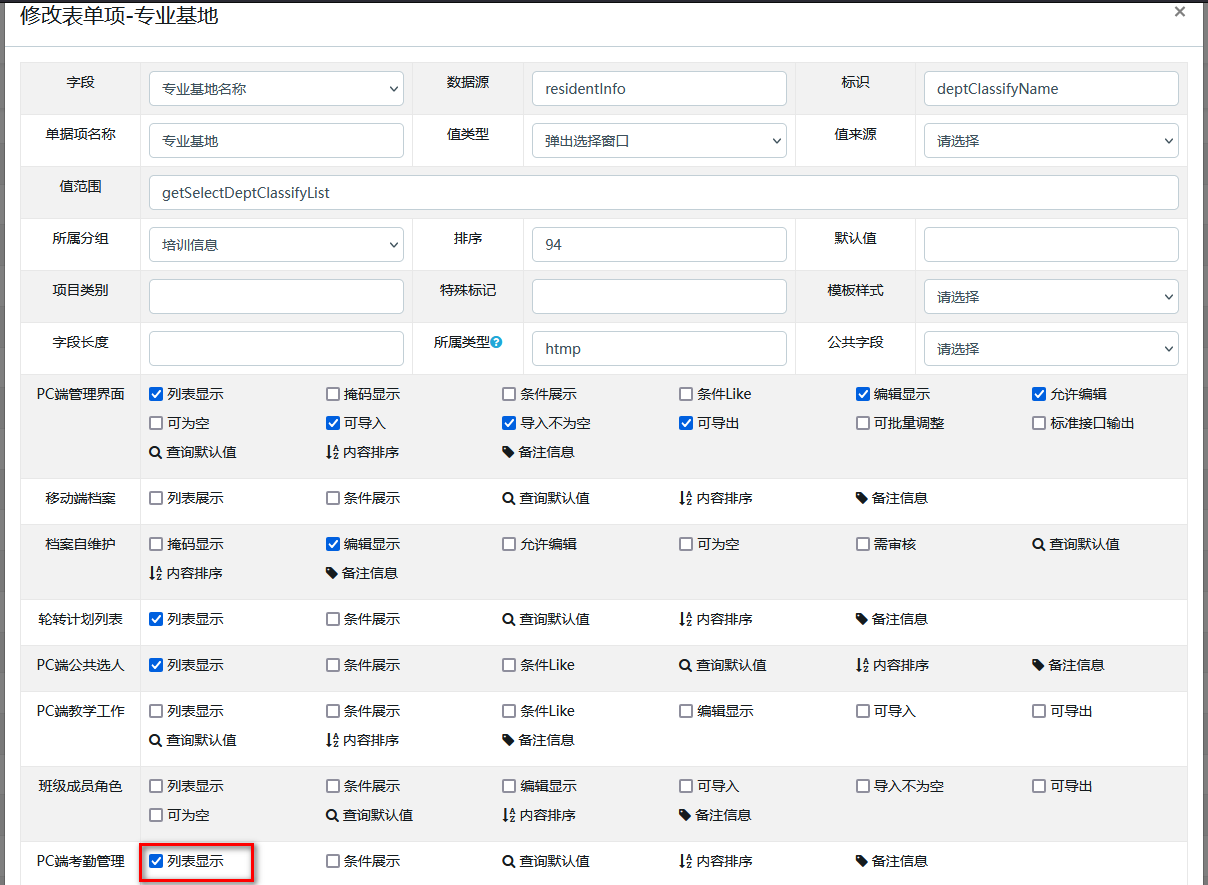Check 导入不为空 in 班级成员角色 row

(863, 786)
